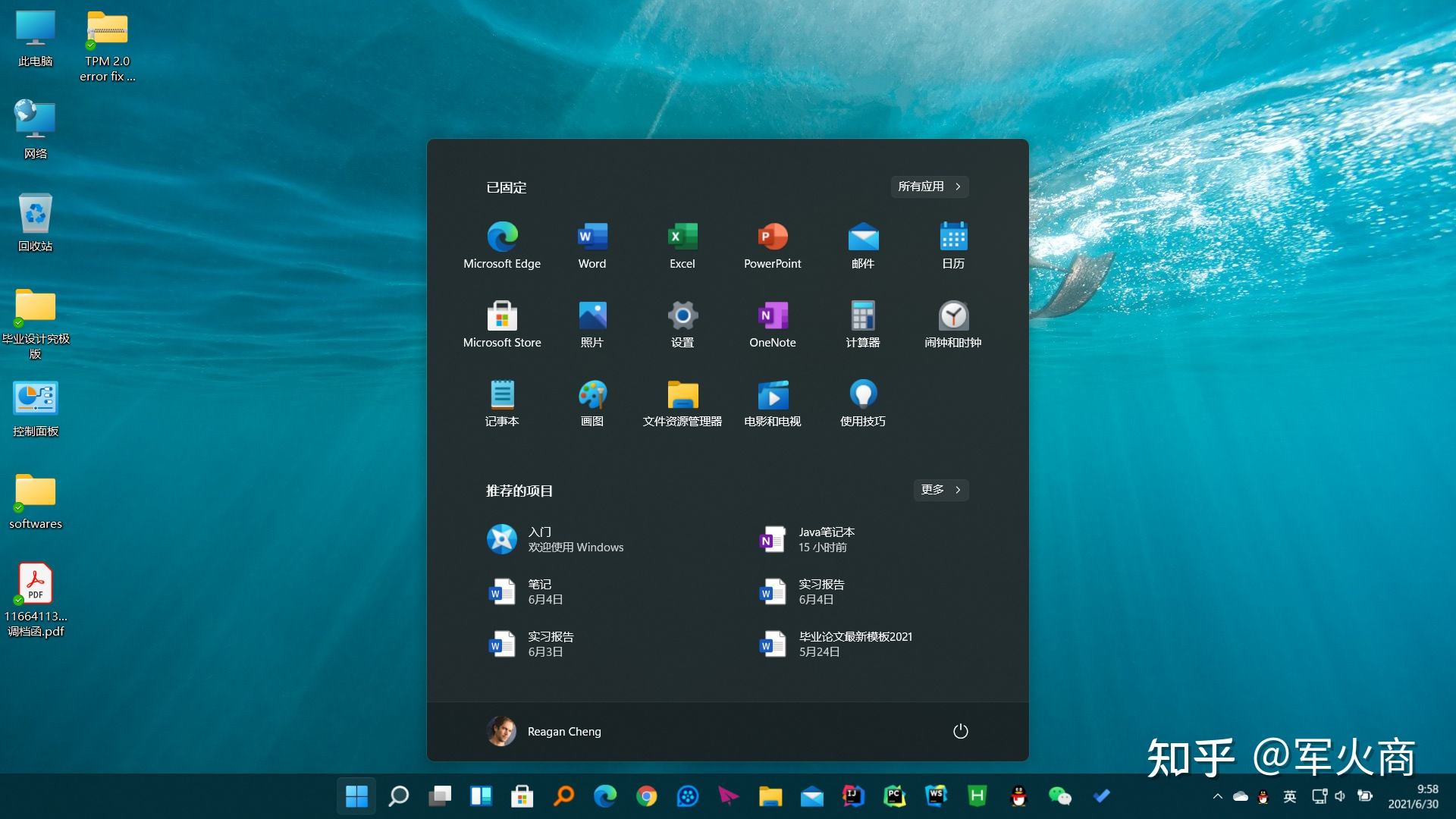Open battery tray icon

click(x=1365, y=796)
